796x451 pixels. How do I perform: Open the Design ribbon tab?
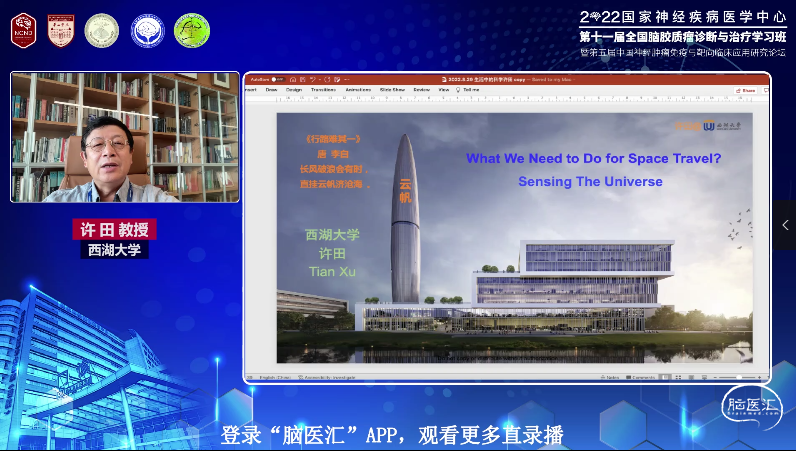[294, 90]
